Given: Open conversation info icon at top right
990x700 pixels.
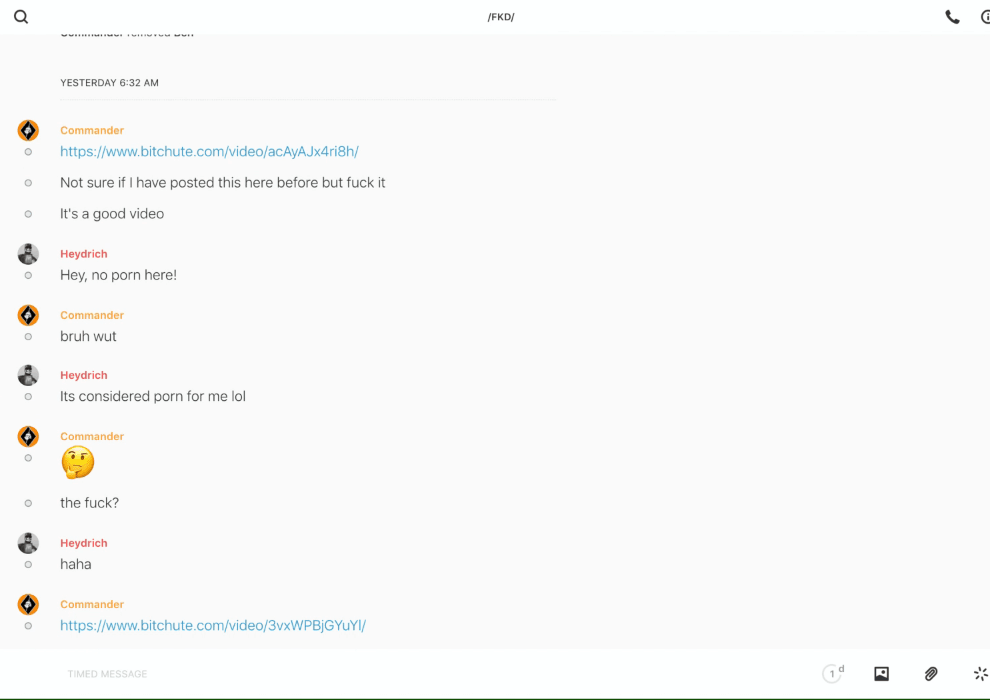Looking at the screenshot, I should click(x=984, y=17).
